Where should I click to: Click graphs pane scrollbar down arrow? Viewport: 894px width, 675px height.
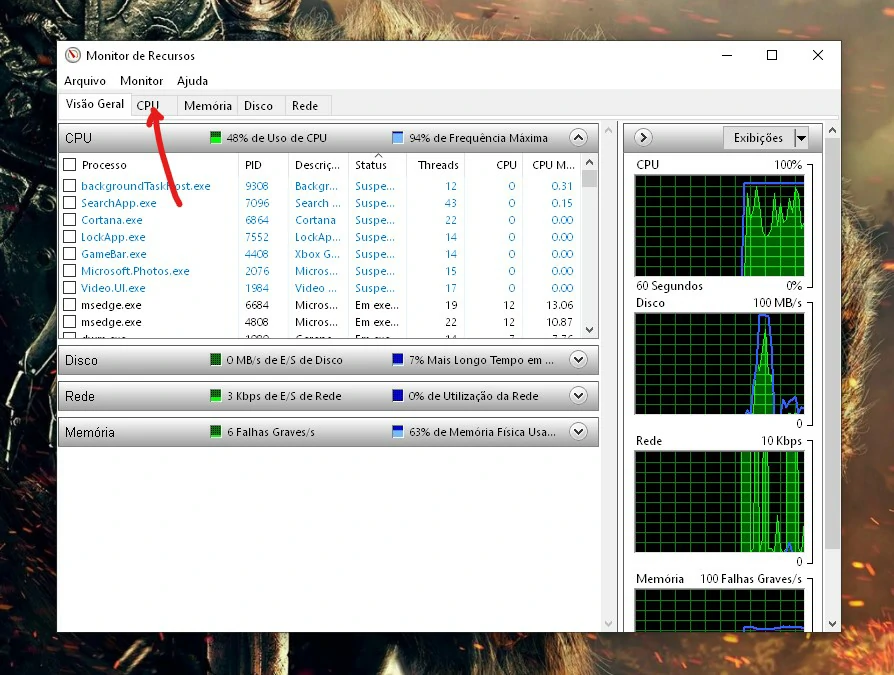(832, 624)
